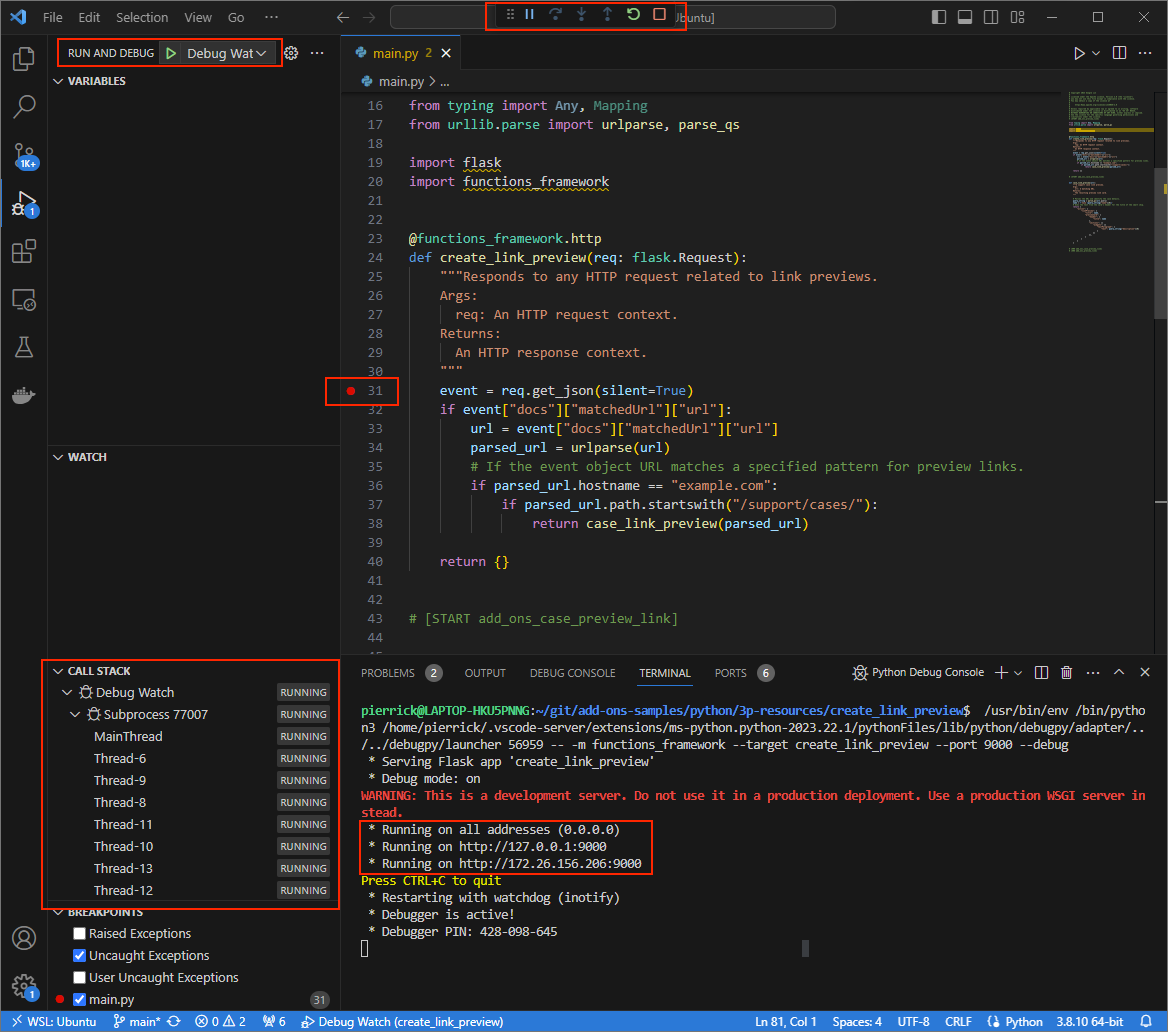Collapse the Subprocess 77007 call stack entry
This screenshot has height=1032, width=1168.
[x=75, y=713]
